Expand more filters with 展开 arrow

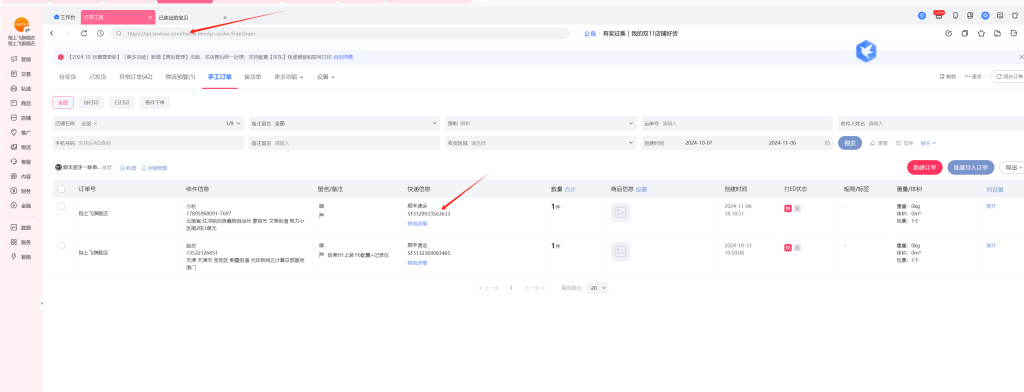[929, 142]
